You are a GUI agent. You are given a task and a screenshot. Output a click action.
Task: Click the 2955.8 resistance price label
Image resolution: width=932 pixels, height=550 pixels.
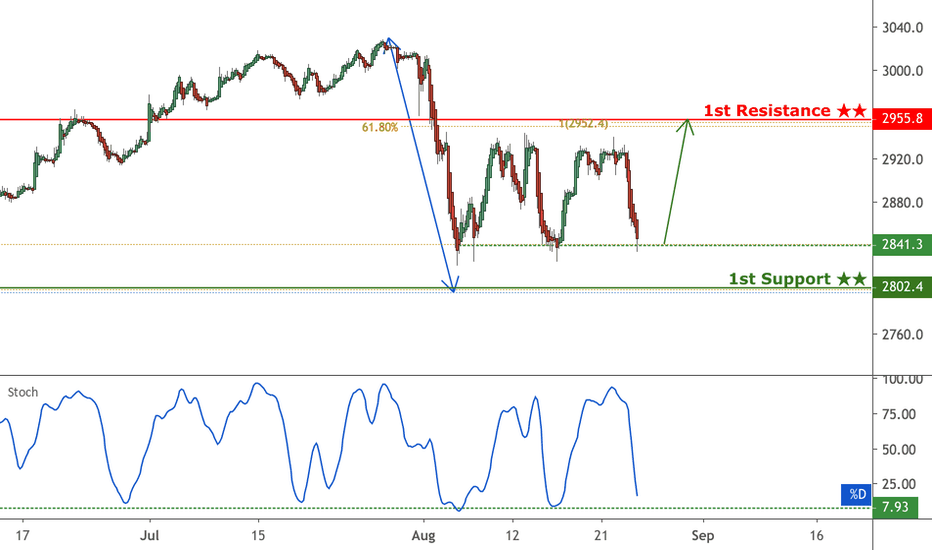point(902,118)
